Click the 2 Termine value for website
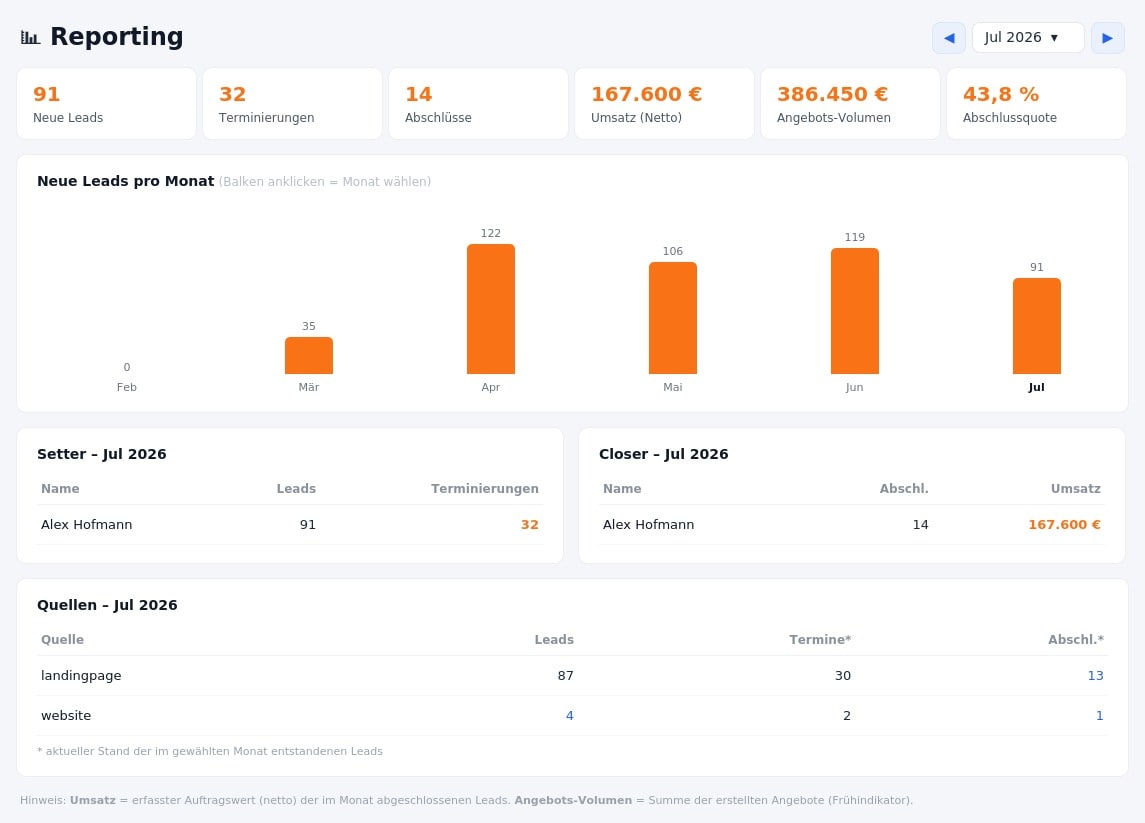 click(847, 716)
